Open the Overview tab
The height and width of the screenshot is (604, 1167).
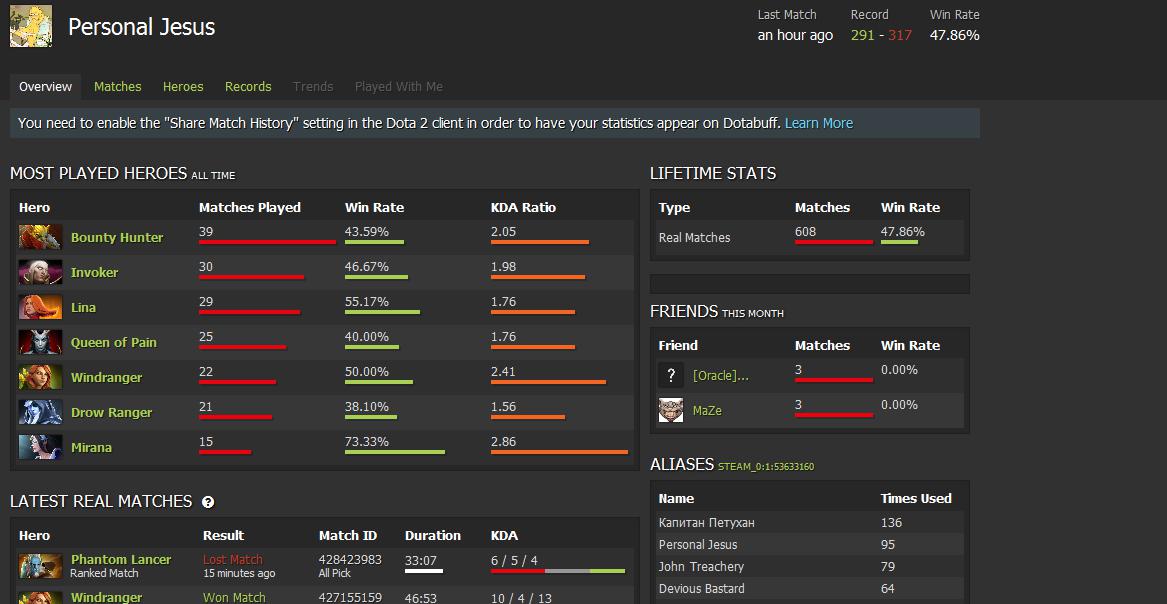coord(45,86)
